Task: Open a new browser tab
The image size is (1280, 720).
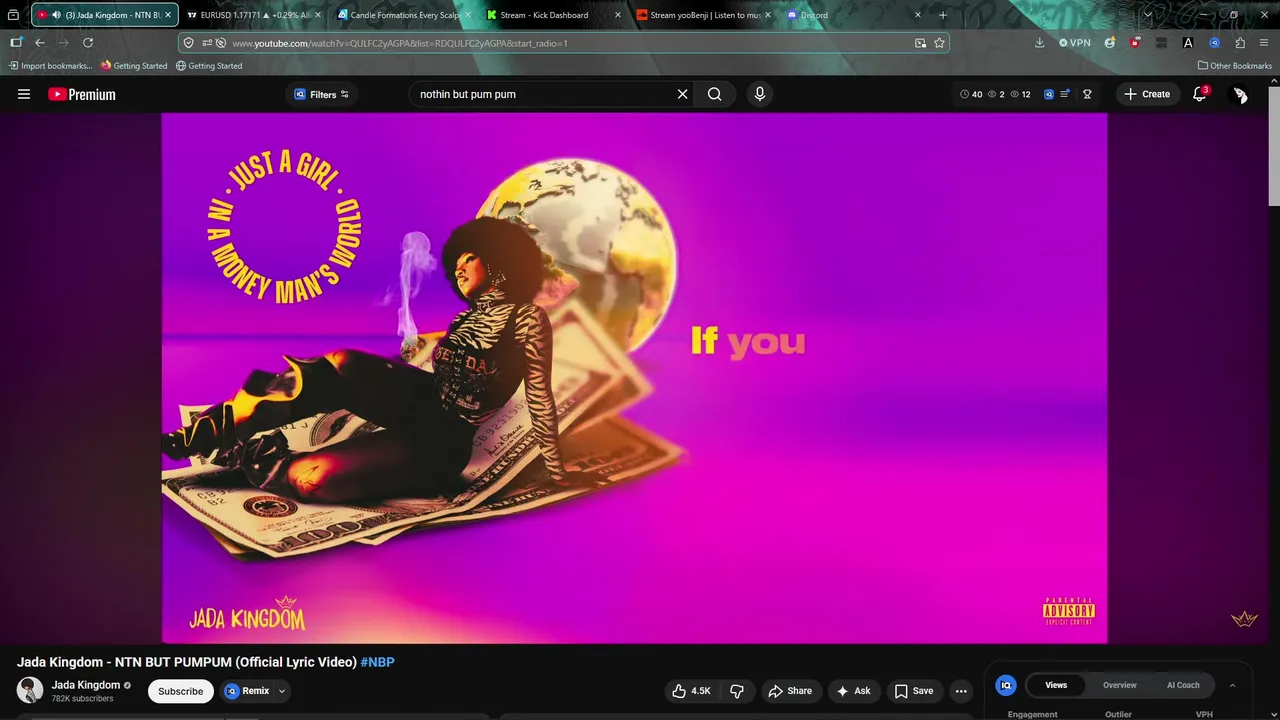Action: click(x=942, y=15)
